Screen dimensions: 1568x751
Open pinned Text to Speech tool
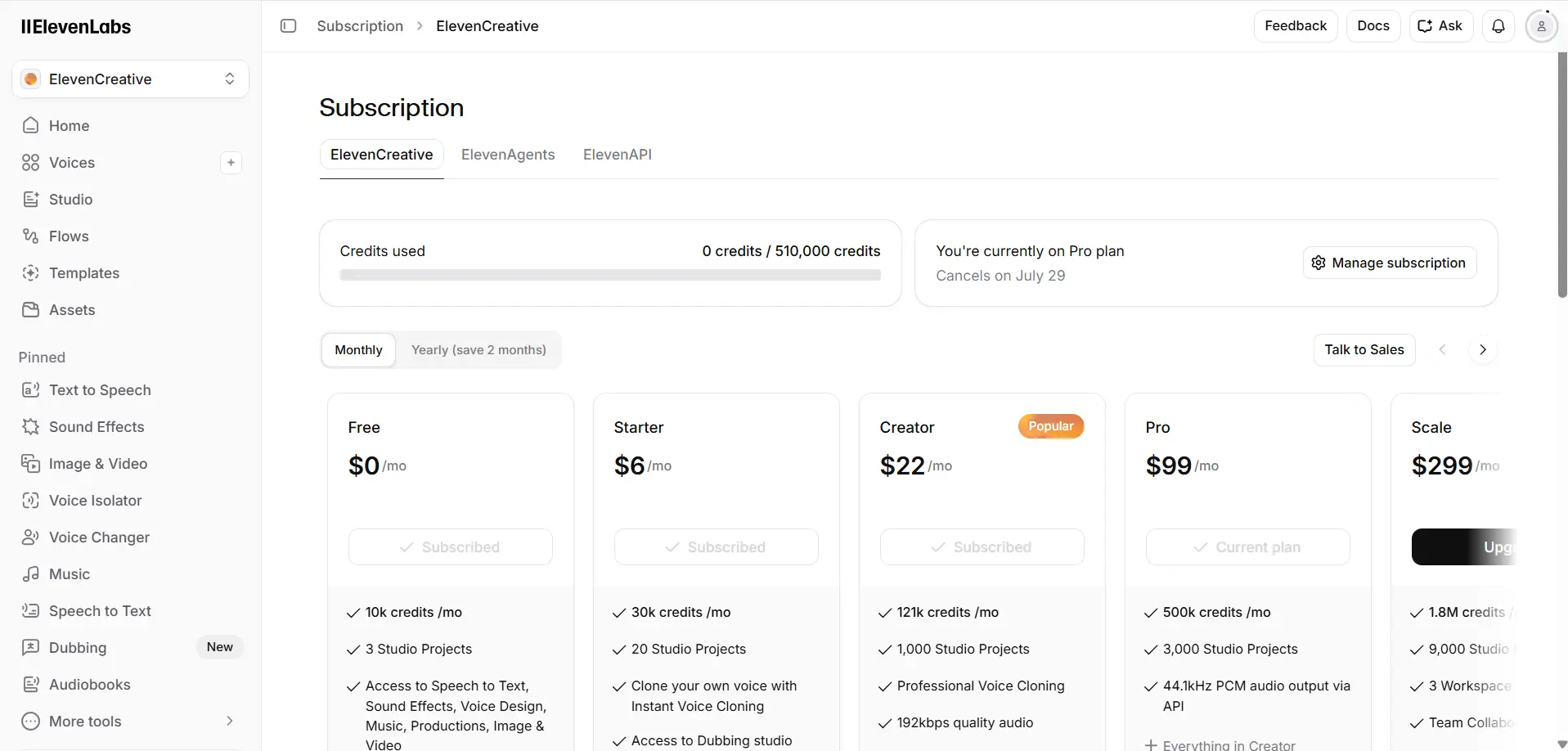130,390
